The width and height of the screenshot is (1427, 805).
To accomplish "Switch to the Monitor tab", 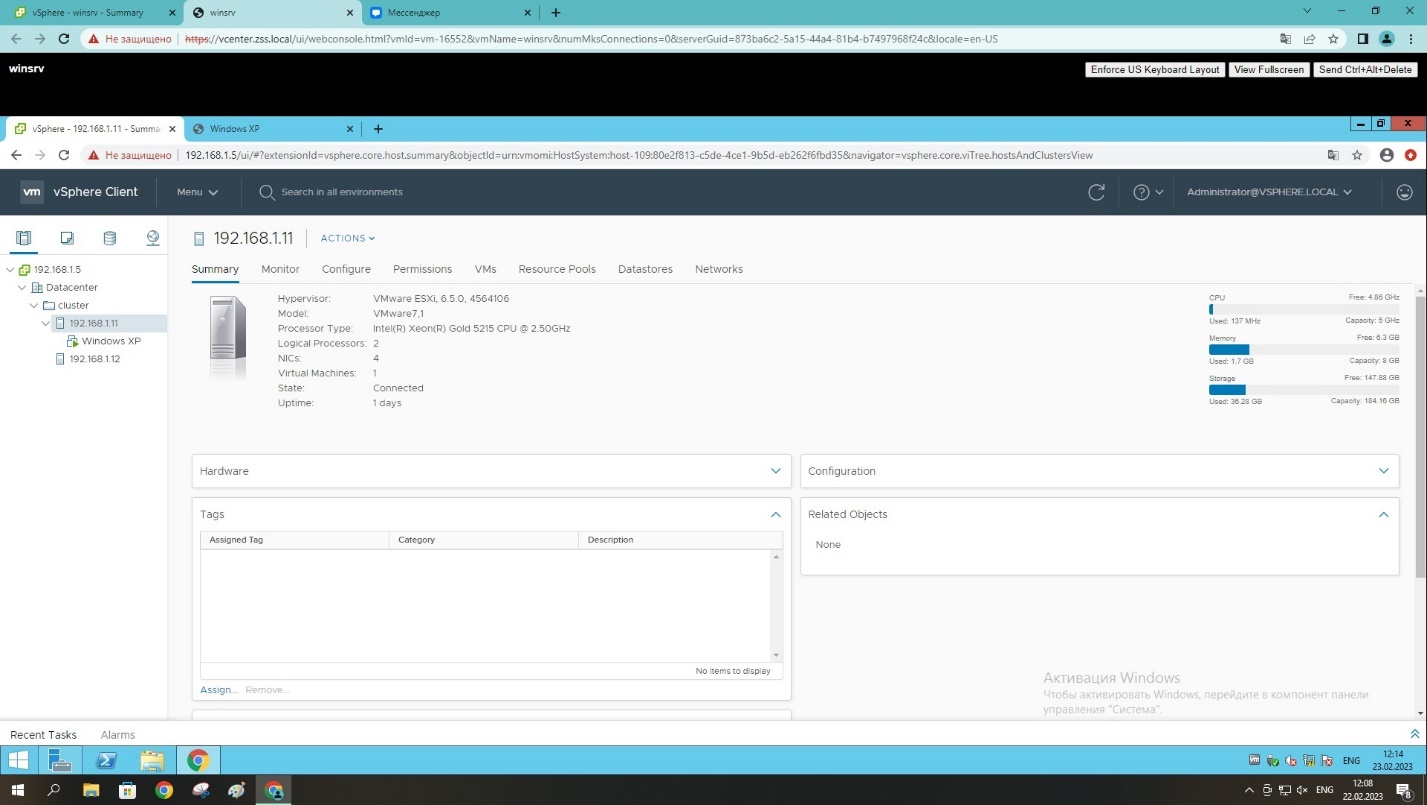I will 280,269.
